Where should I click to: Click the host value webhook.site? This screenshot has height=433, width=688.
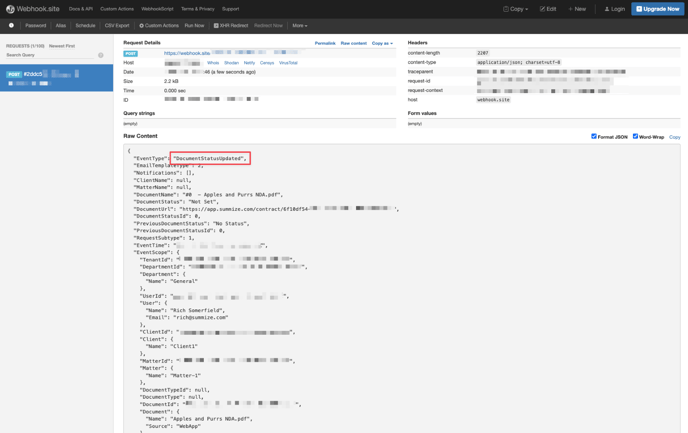(x=493, y=100)
